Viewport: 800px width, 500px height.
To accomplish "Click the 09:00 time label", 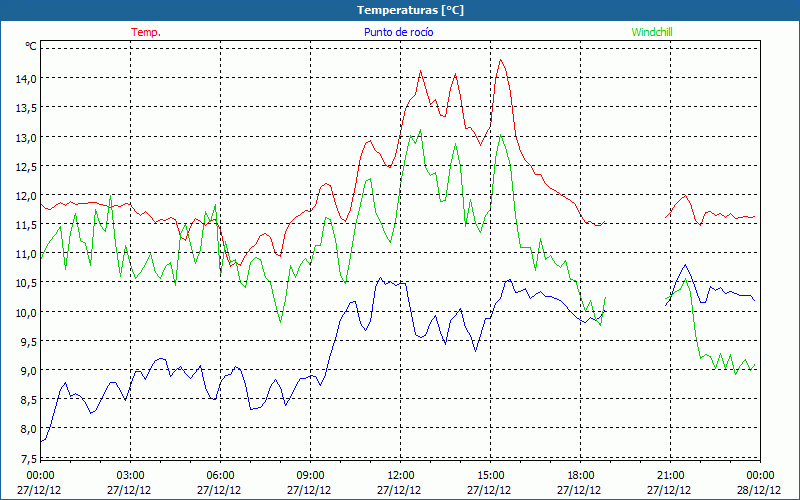I will pyautogui.click(x=310, y=476).
